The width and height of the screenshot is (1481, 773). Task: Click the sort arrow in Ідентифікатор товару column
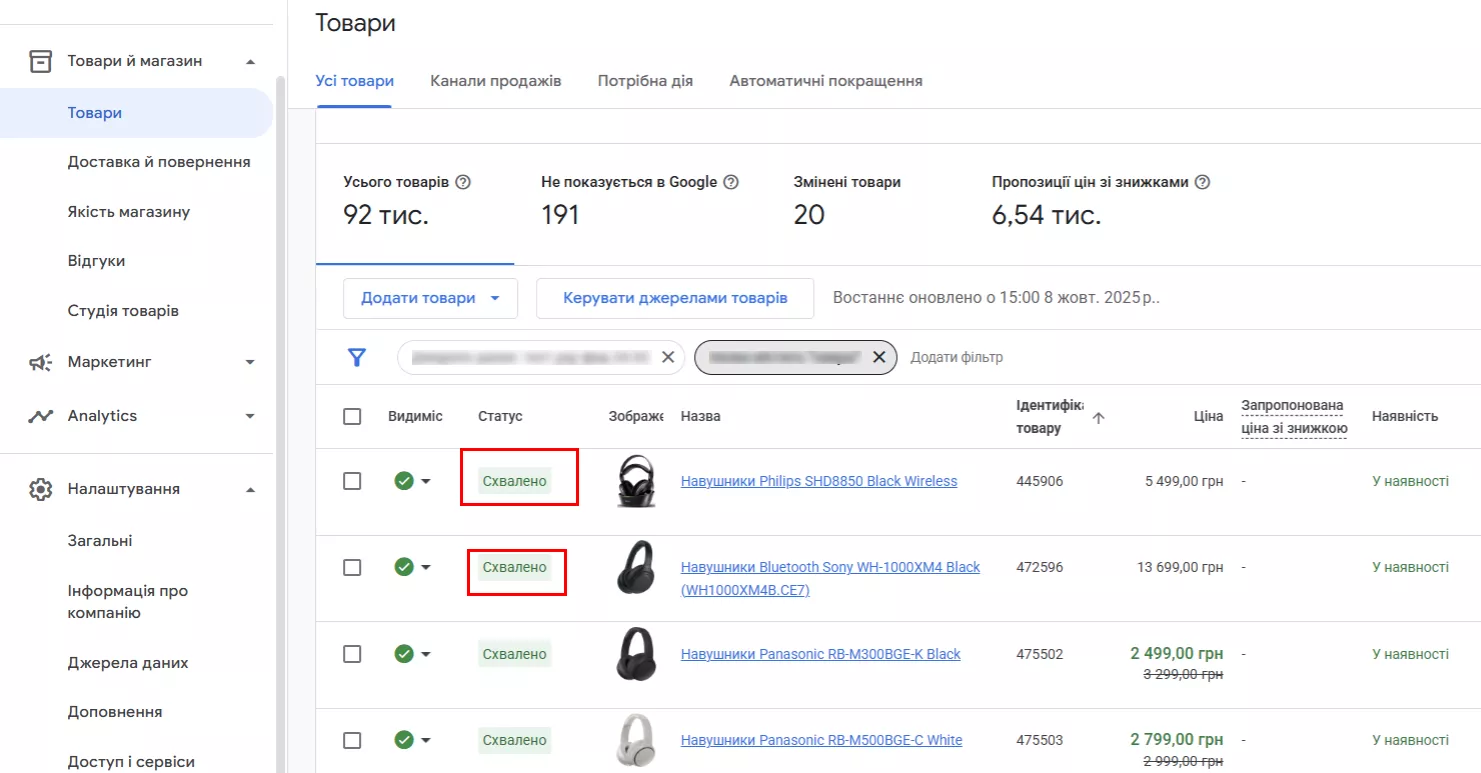point(1099,418)
